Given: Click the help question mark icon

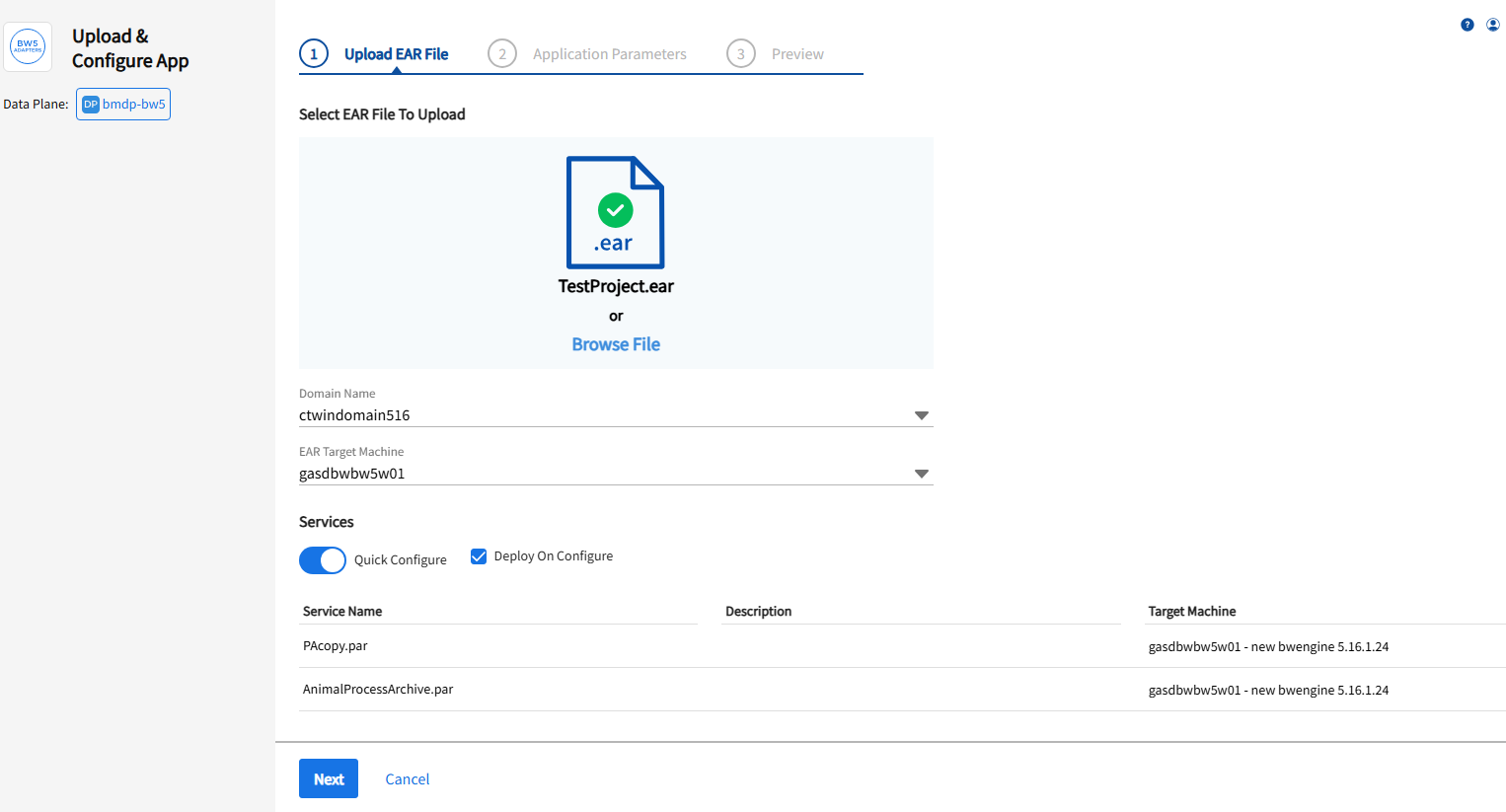Looking at the screenshot, I should pyautogui.click(x=1467, y=25).
